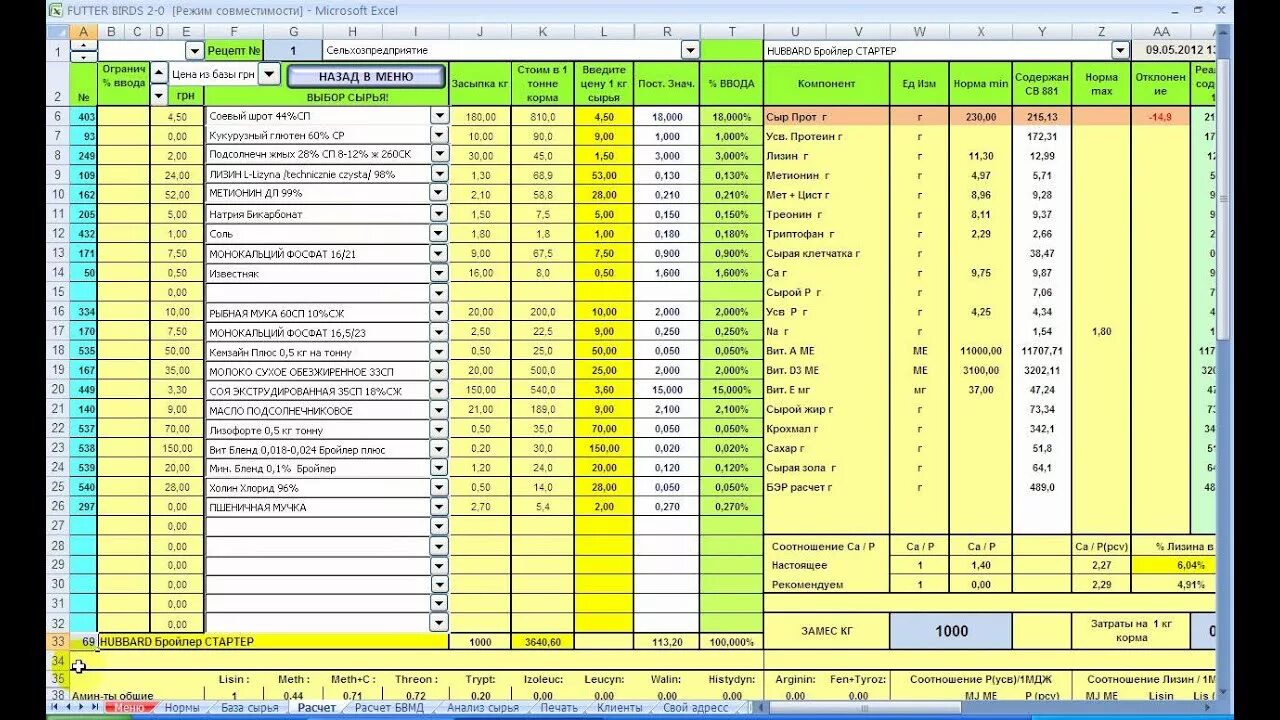
Task: Click the select-all corner of the worksheet
Action: [x=58, y=32]
